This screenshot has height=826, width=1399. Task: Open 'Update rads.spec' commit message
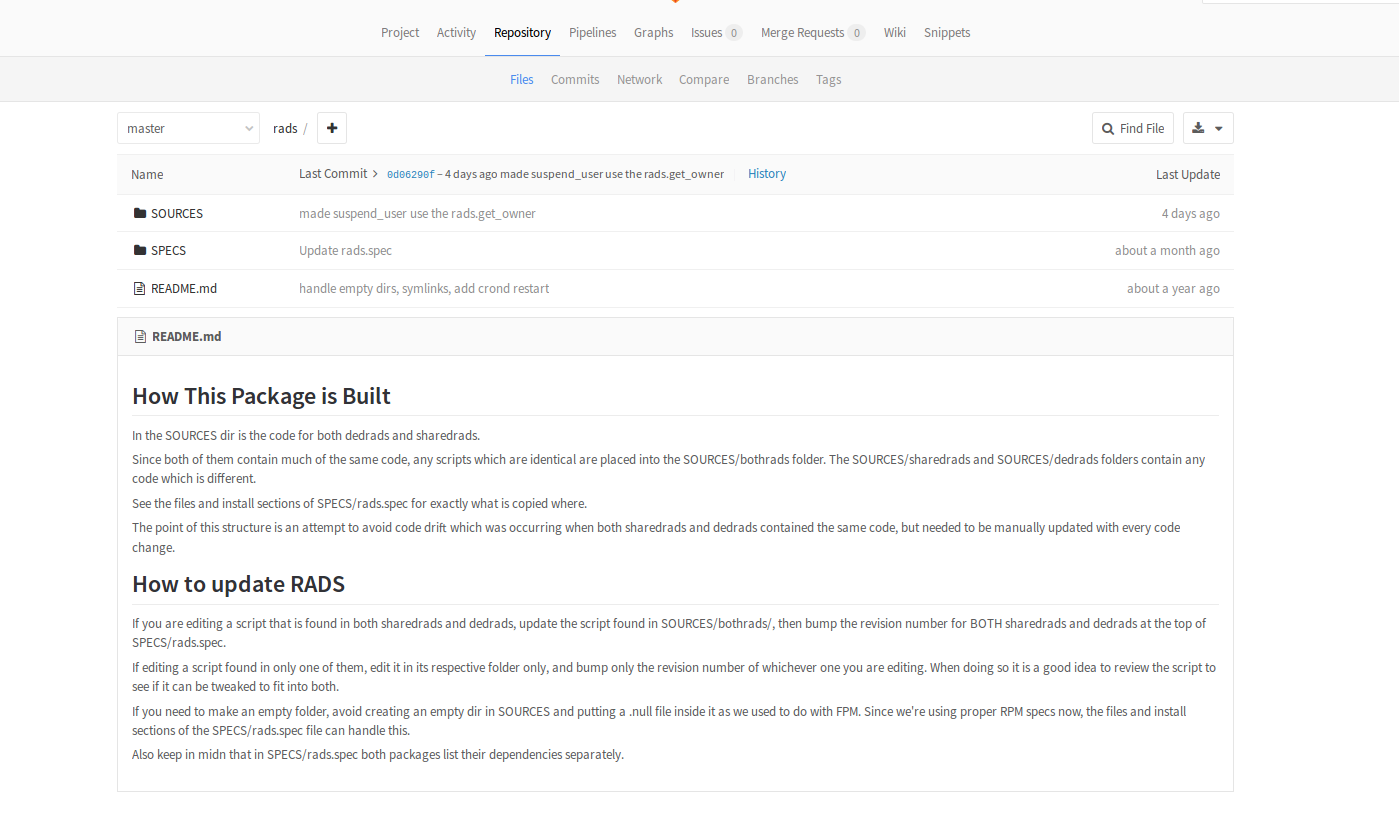tap(346, 250)
